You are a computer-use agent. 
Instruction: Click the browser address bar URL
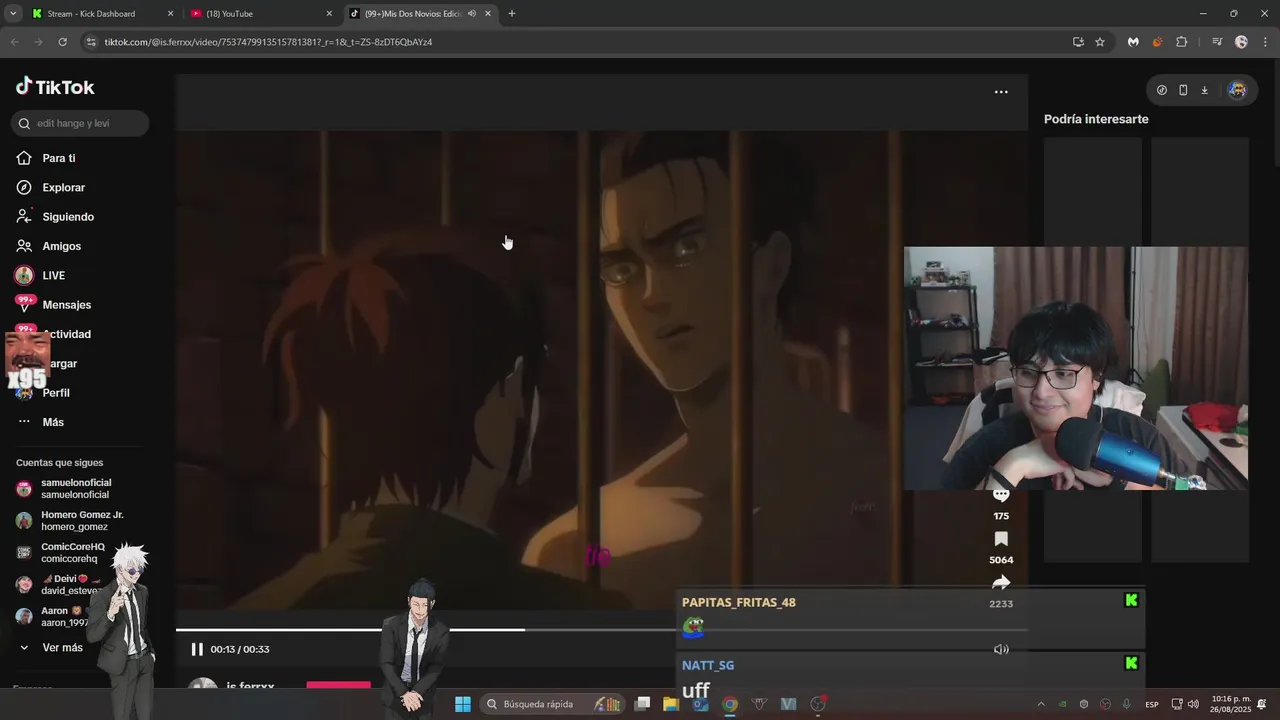pos(268,42)
